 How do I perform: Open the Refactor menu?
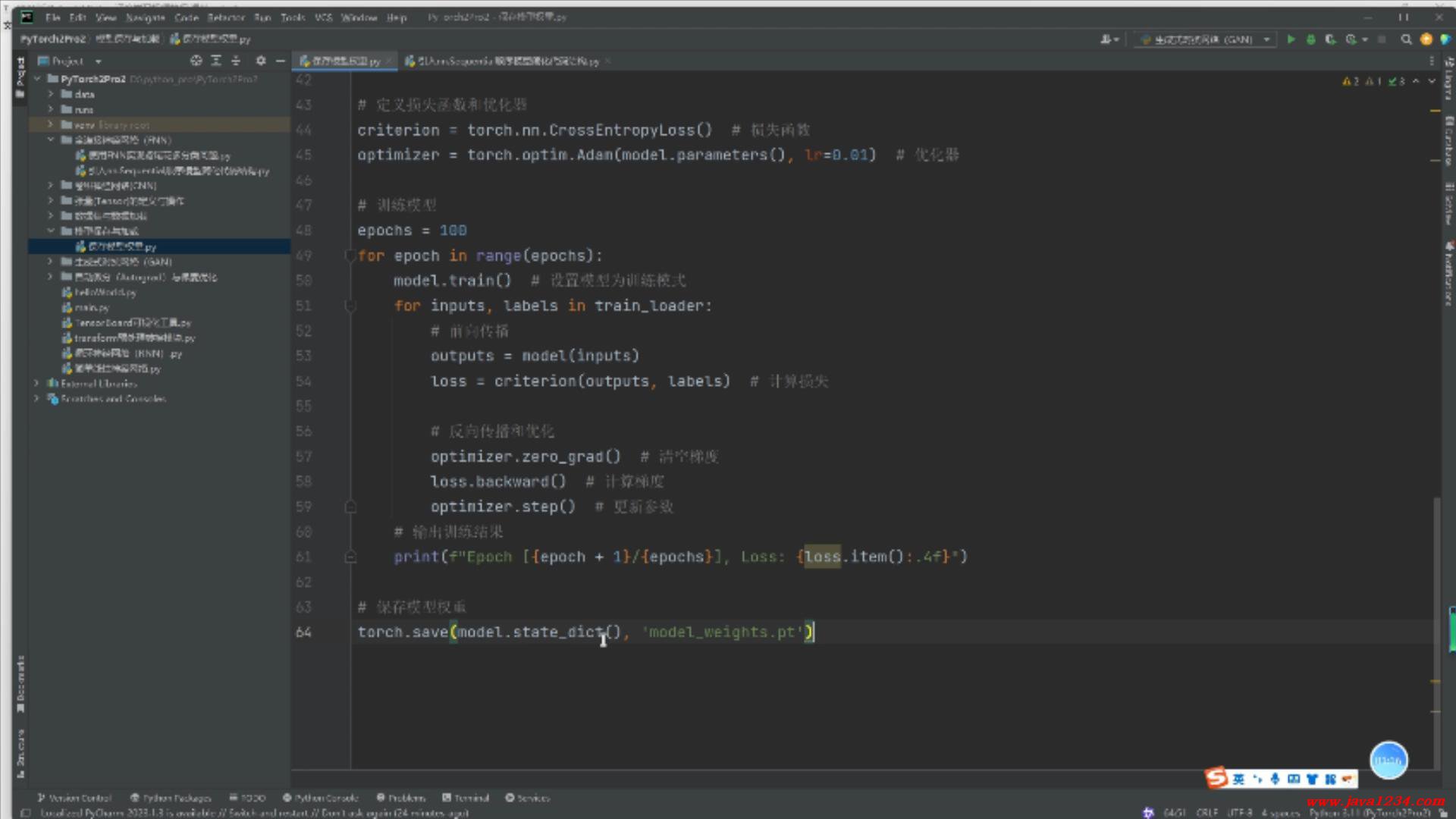226,17
